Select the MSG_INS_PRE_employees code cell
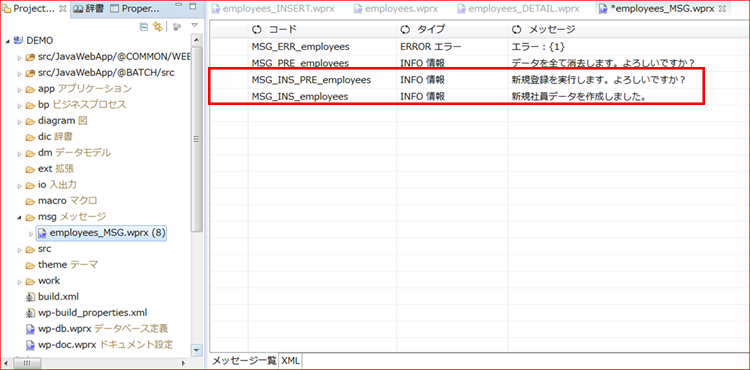This screenshot has width=750, height=370. pyautogui.click(x=322, y=80)
